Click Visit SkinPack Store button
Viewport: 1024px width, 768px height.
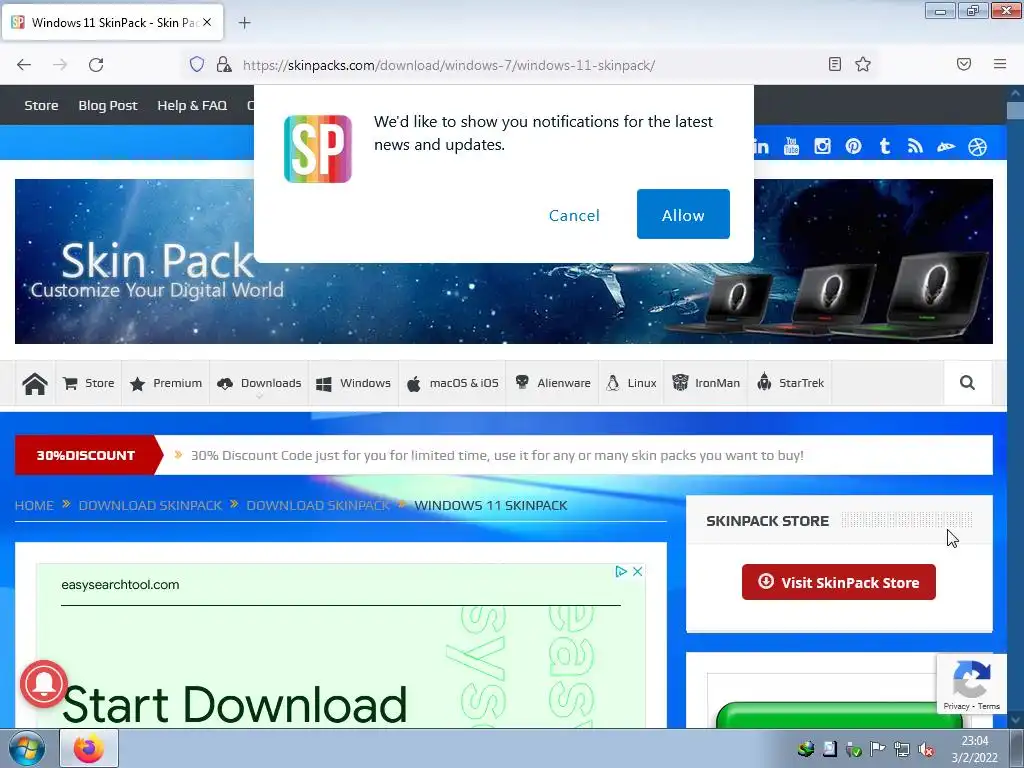tap(839, 582)
